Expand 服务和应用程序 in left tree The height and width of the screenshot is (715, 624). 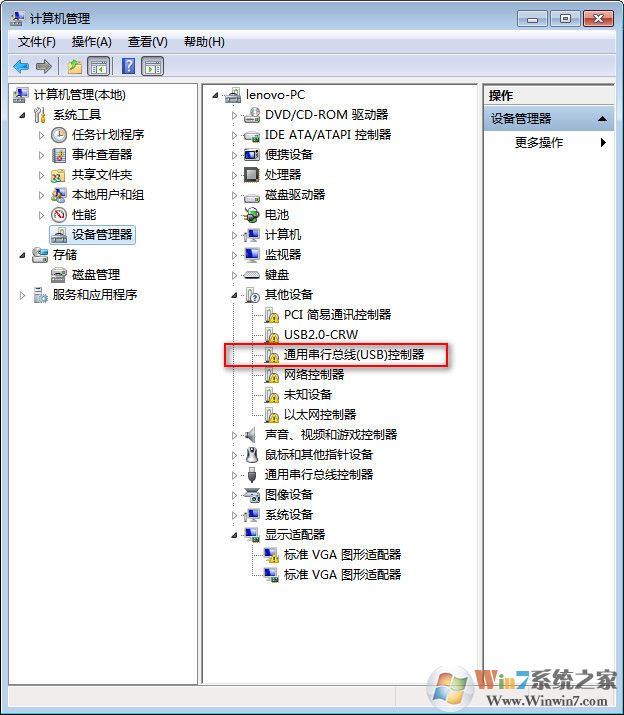click(22, 295)
